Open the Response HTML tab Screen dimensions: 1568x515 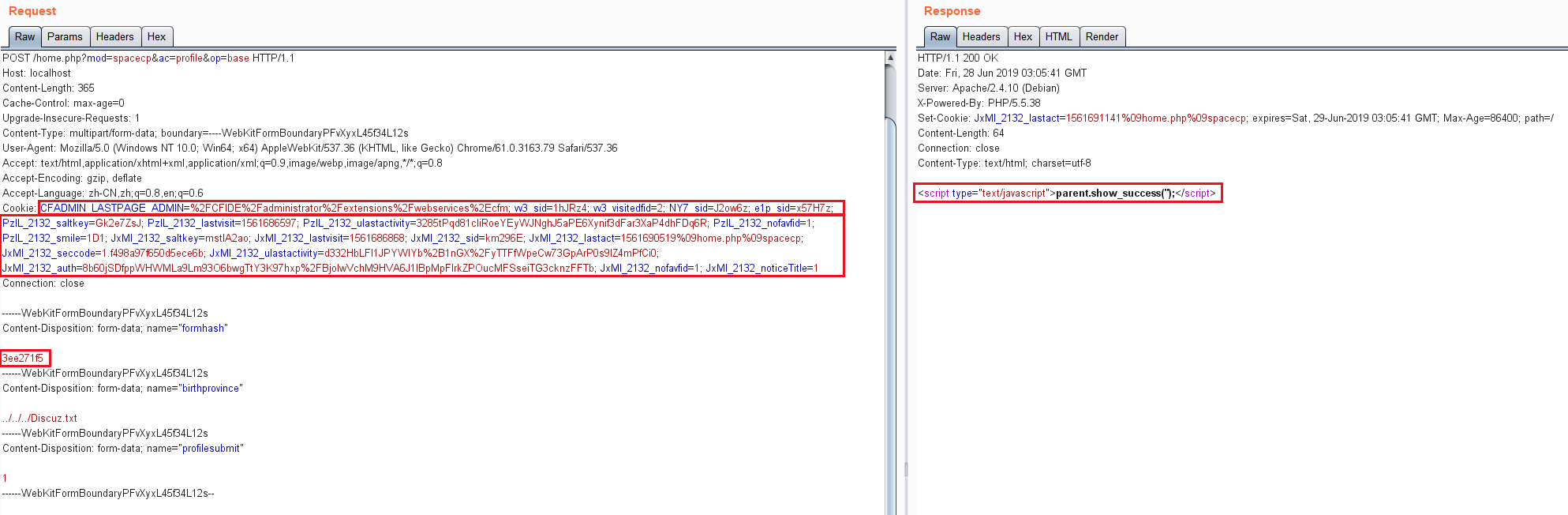(x=1059, y=36)
